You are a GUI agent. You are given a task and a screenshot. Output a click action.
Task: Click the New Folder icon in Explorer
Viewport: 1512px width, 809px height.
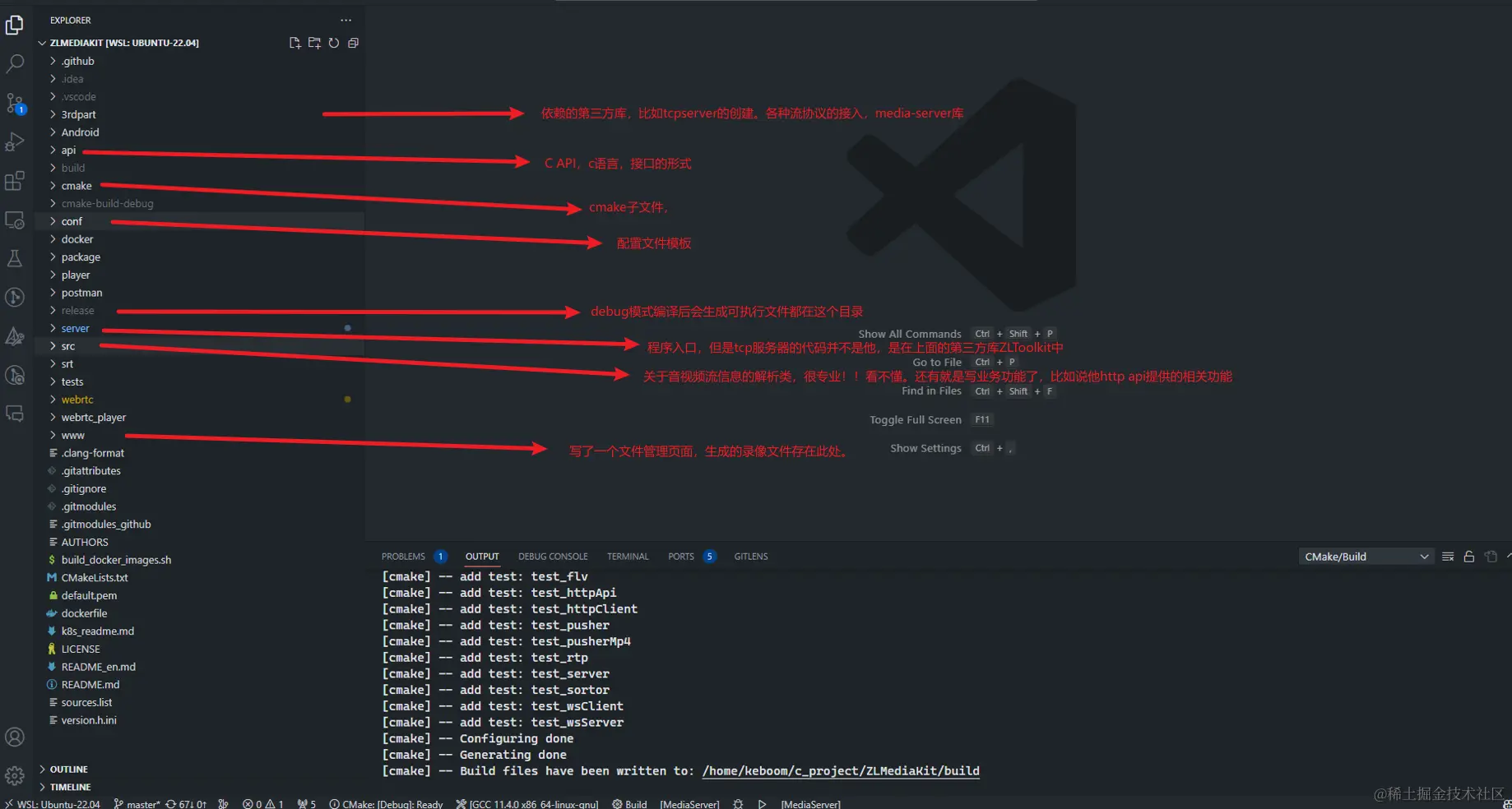pos(314,43)
